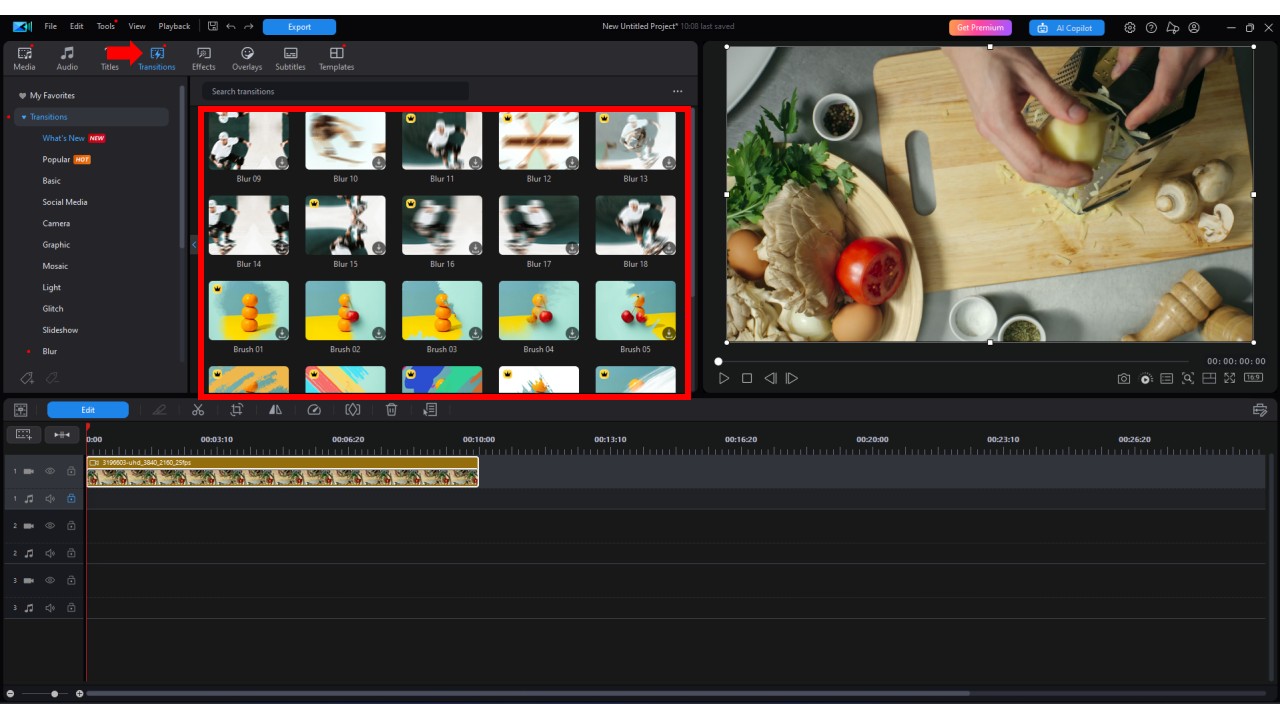Hide video track 3 with the eye icon
Screen dimensions: 1280x720
[x=50, y=580]
